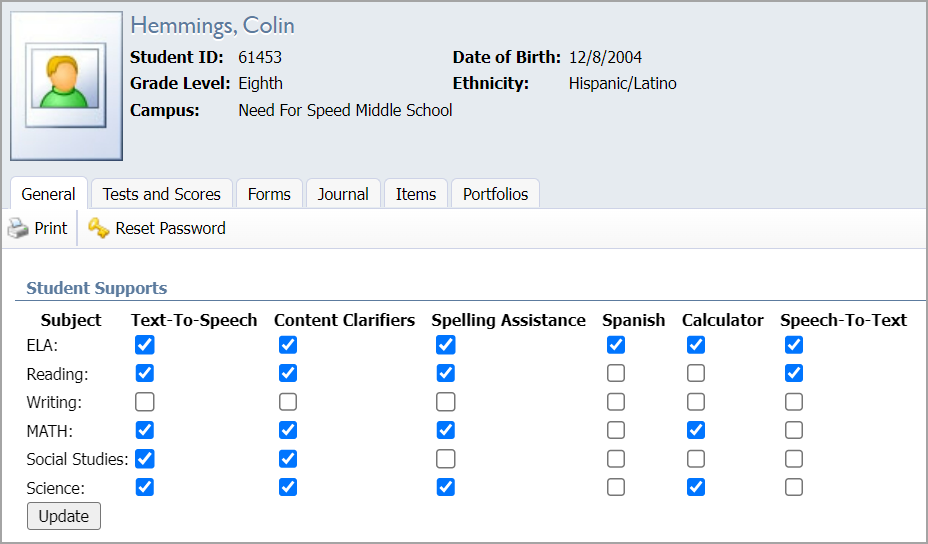The width and height of the screenshot is (928, 544).
Task: Enable Spanish support for Writing
Action: point(616,402)
